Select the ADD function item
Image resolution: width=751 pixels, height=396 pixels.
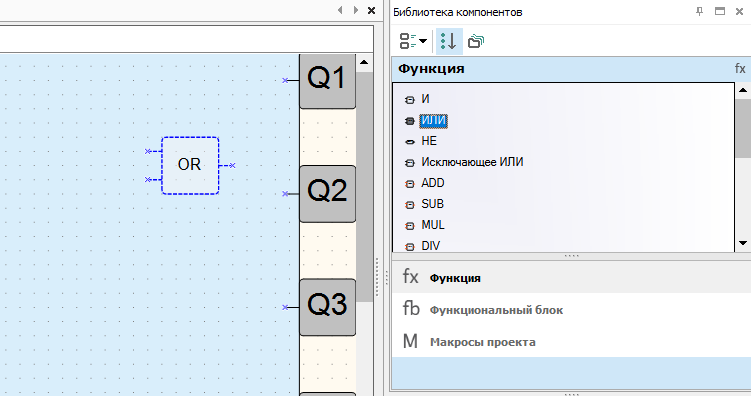(x=433, y=183)
